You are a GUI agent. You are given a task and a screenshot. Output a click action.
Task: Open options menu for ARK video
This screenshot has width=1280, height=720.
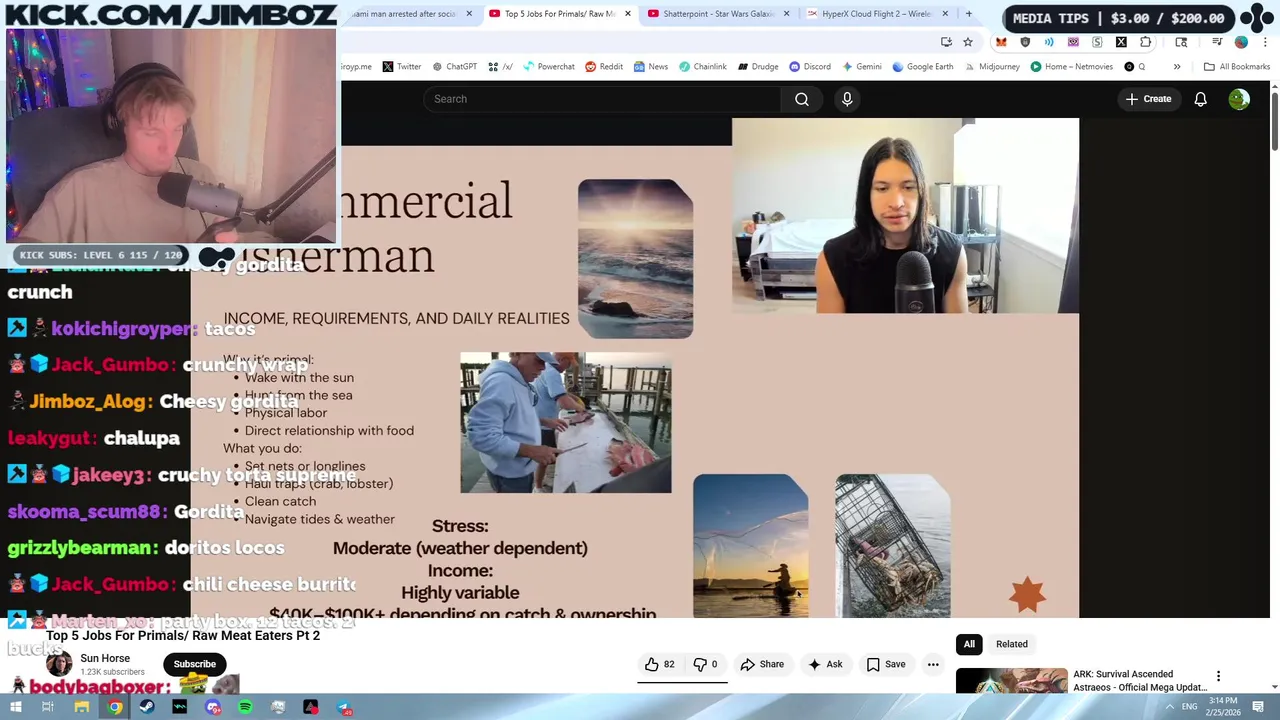(1218, 677)
